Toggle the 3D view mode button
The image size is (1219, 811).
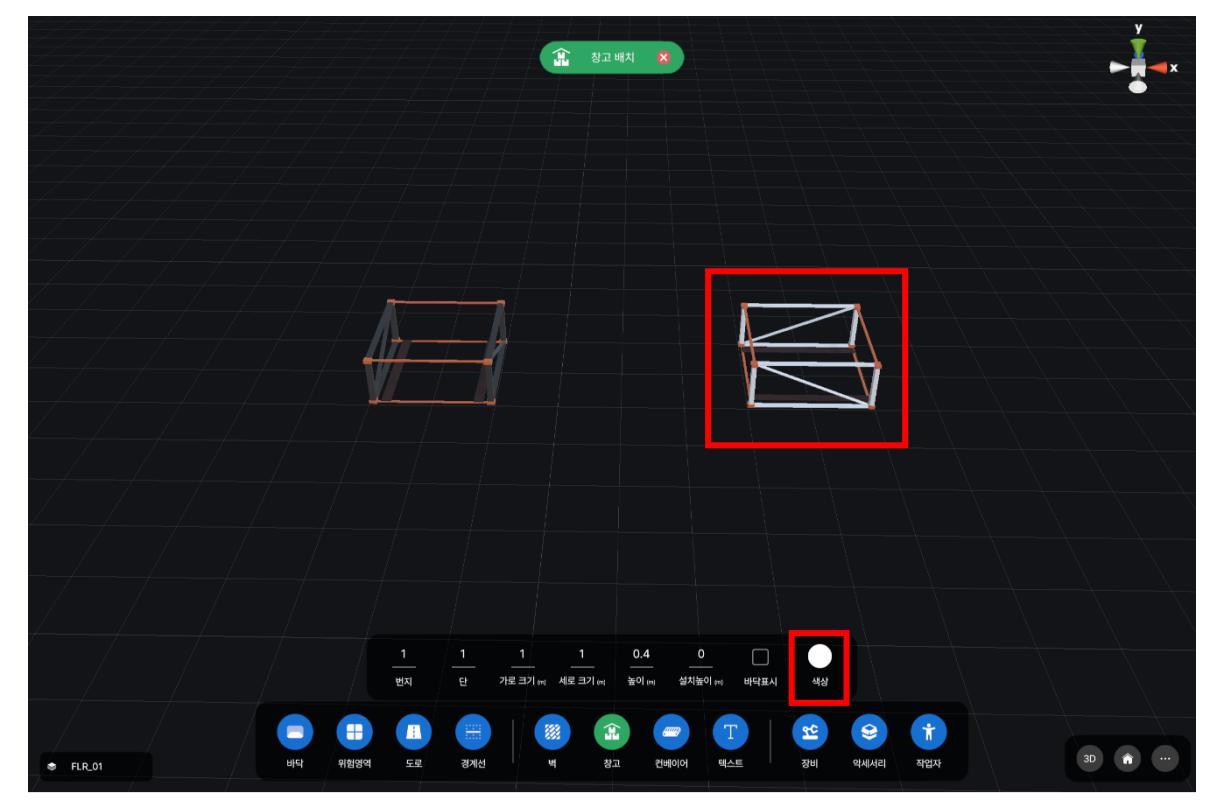(x=1091, y=759)
